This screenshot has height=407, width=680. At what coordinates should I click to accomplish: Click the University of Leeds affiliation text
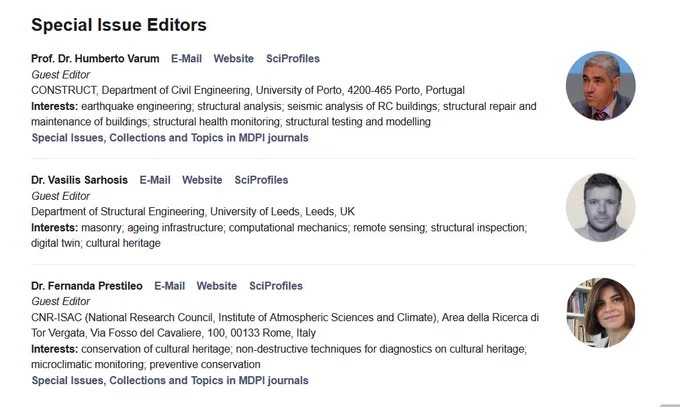[x=193, y=212]
